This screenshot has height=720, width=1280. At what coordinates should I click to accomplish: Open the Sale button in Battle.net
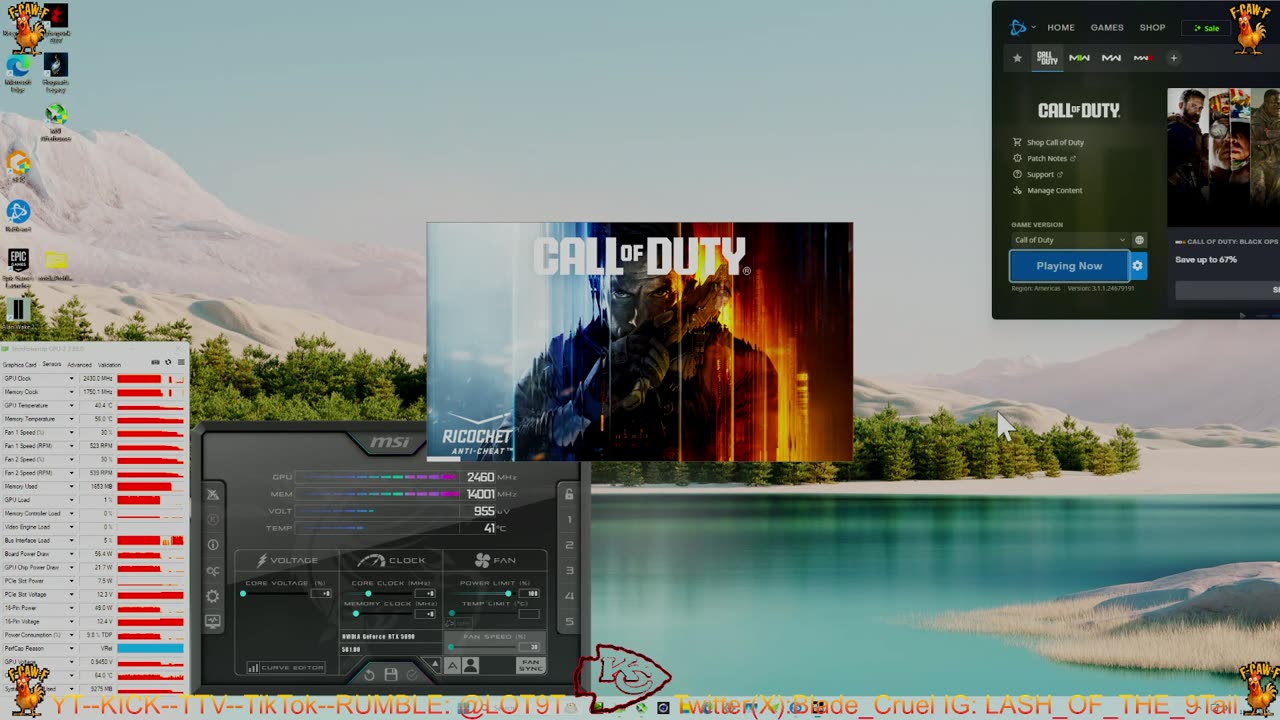click(1206, 28)
